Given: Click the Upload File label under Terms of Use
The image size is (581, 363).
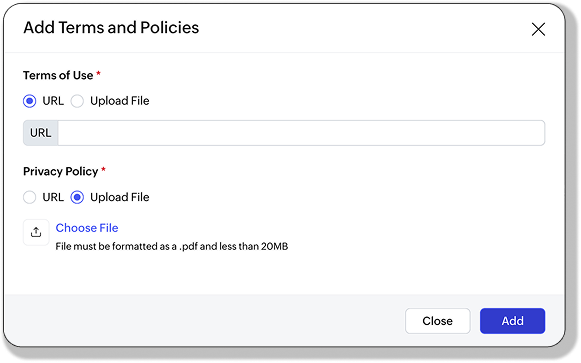Looking at the screenshot, I should tap(120, 101).
